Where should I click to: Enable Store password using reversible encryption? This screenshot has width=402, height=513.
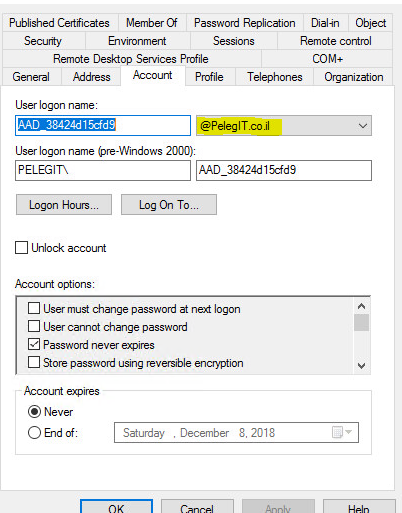coord(34,362)
